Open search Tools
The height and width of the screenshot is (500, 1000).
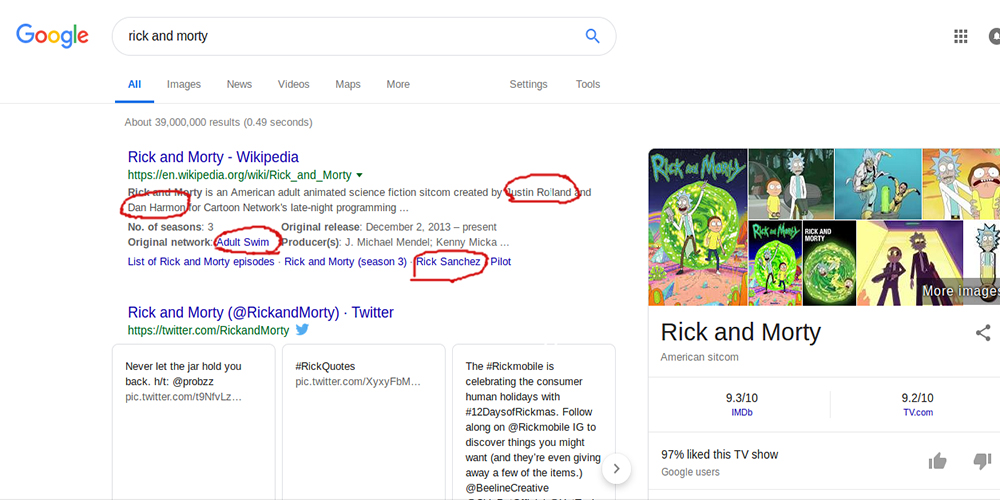[x=587, y=84]
